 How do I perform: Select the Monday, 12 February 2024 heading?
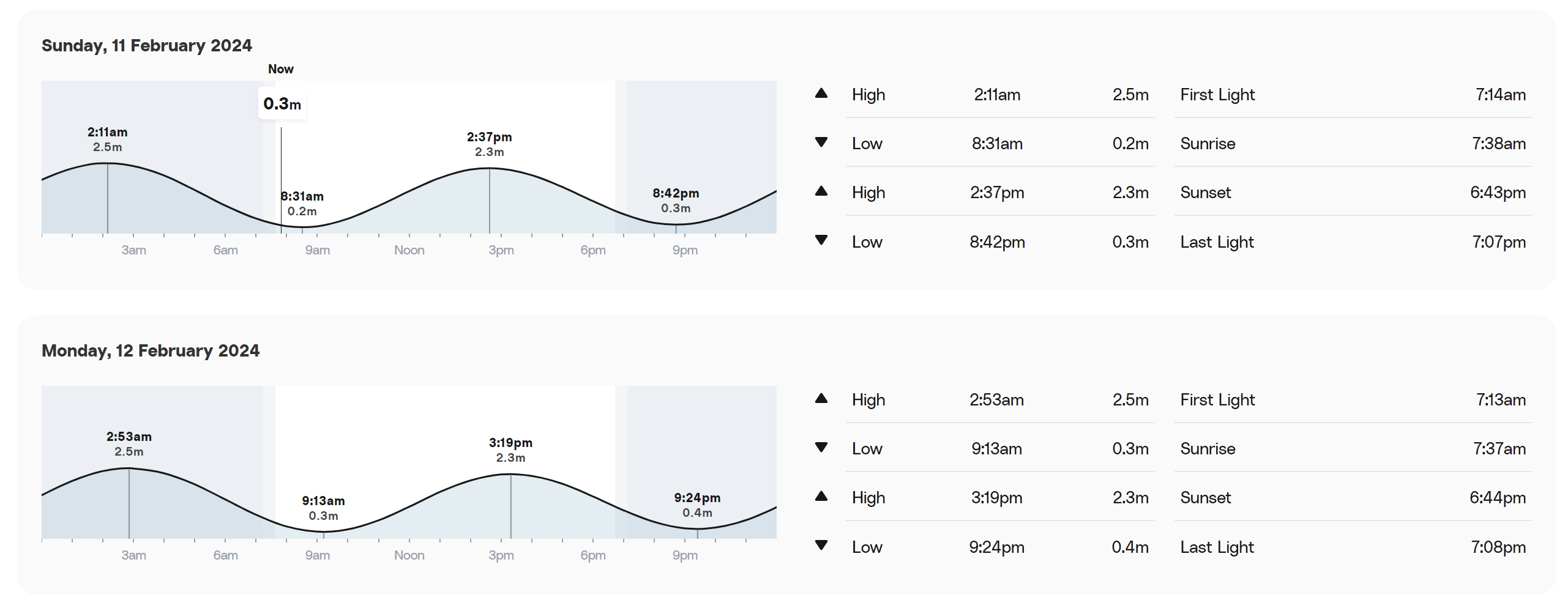(x=151, y=350)
